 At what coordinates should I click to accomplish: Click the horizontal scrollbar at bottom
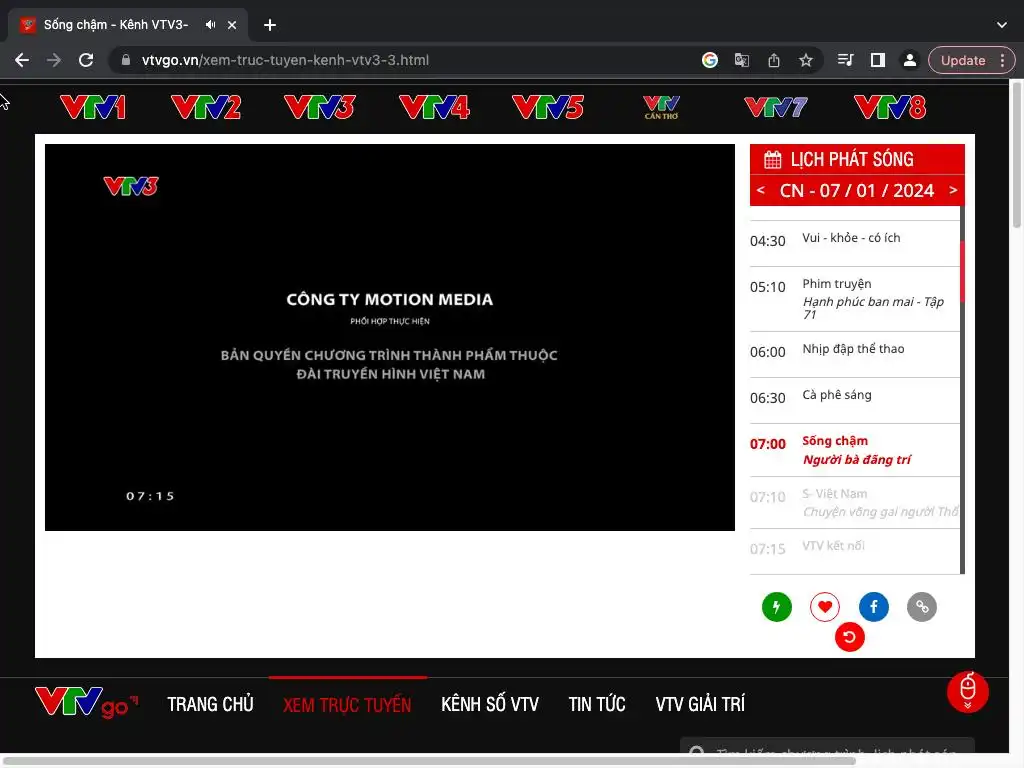click(x=428, y=761)
